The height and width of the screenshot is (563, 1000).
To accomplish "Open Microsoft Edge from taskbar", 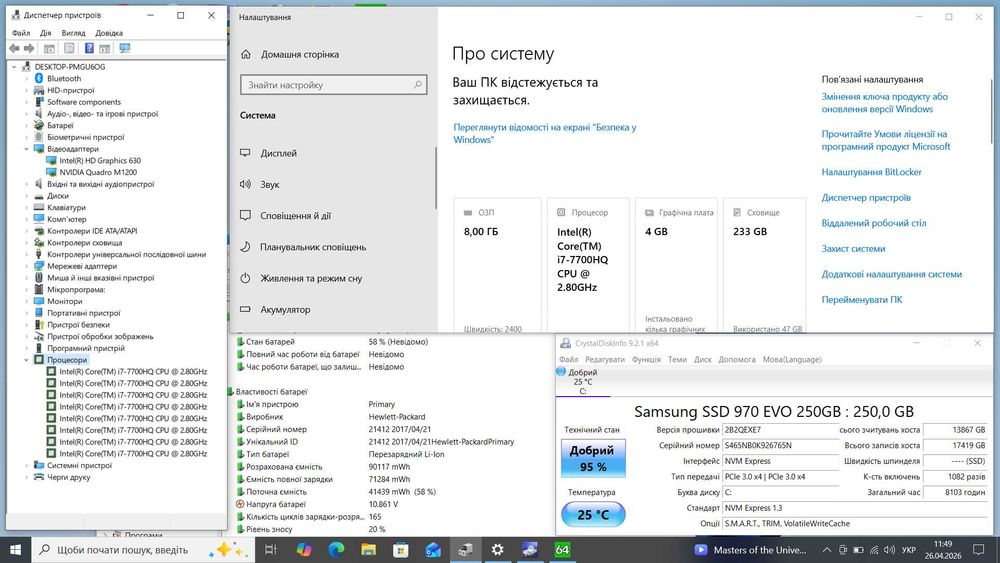I will pos(336,550).
